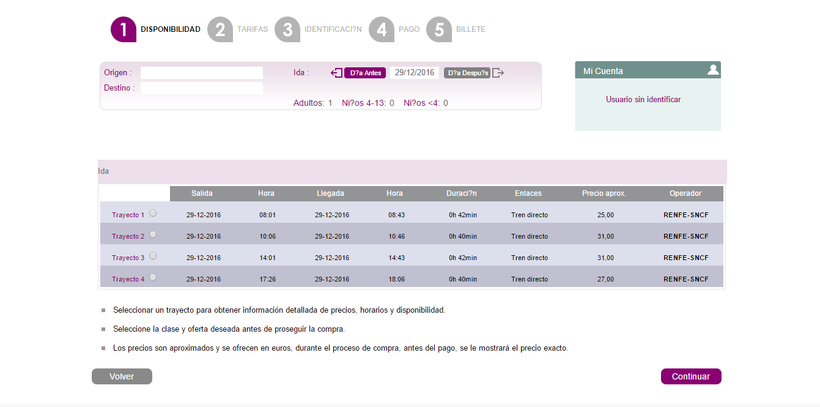The width and height of the screenshot is (820, 407).
Task: Go back with the Volver button
Action: click(x=122, y=377)
